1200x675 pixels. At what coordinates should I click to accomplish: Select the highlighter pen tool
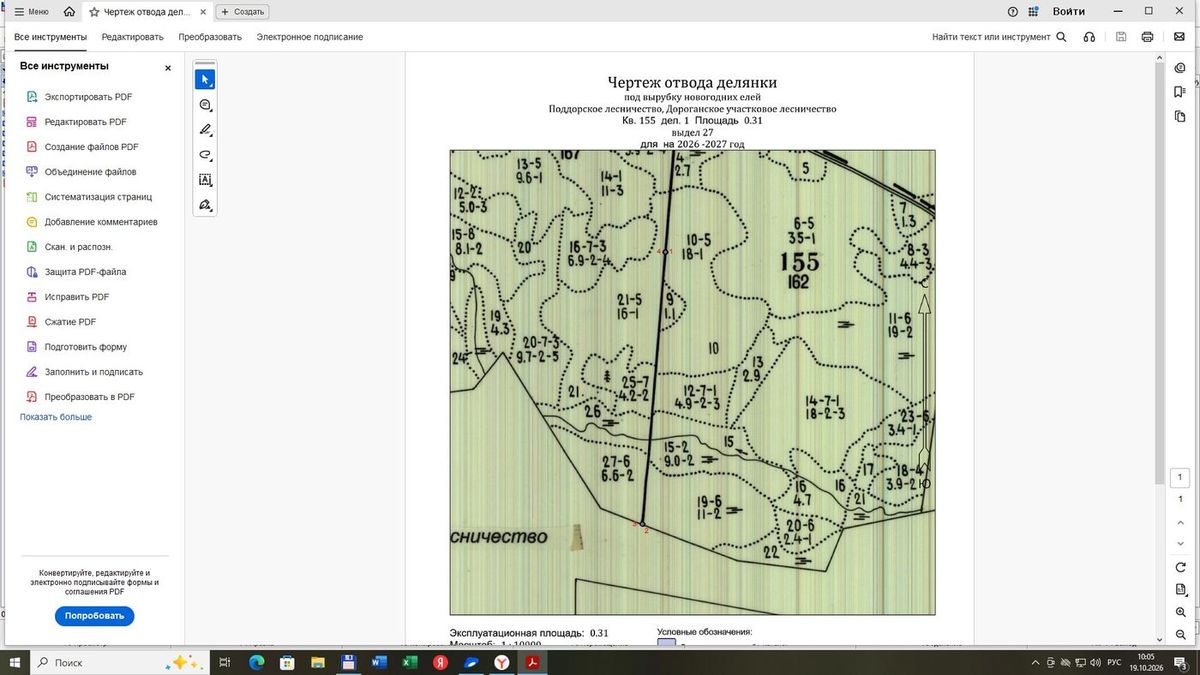click(x=205, y=130)
